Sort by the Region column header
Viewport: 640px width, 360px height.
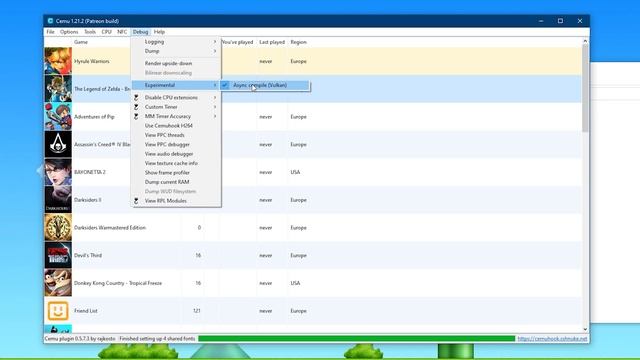click(x=298, y=42)
